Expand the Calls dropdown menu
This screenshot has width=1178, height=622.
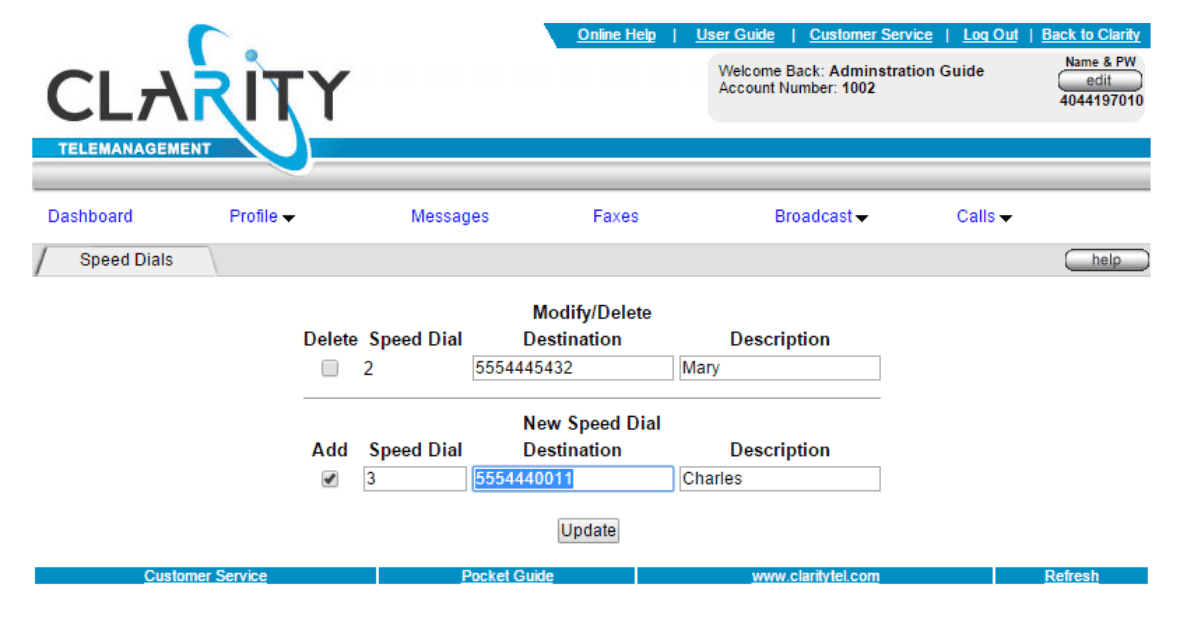pos(984,217)
